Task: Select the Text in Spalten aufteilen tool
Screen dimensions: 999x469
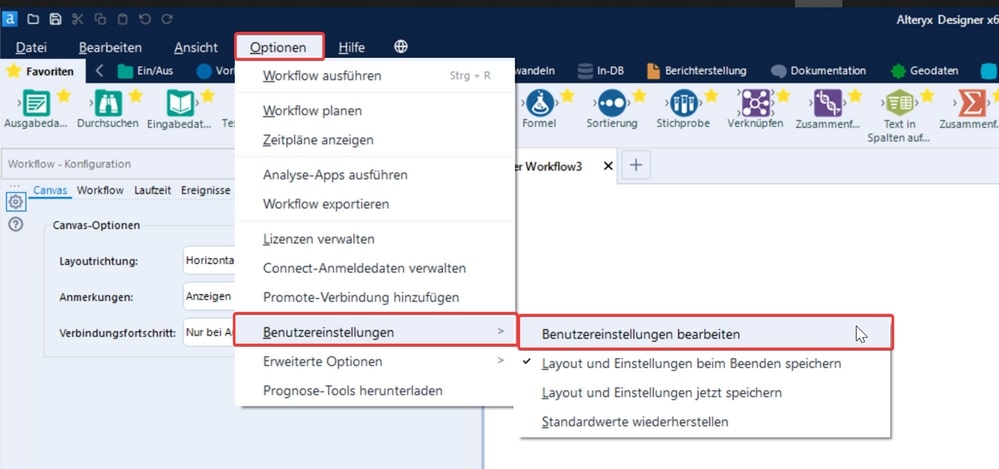Action: 900,103
